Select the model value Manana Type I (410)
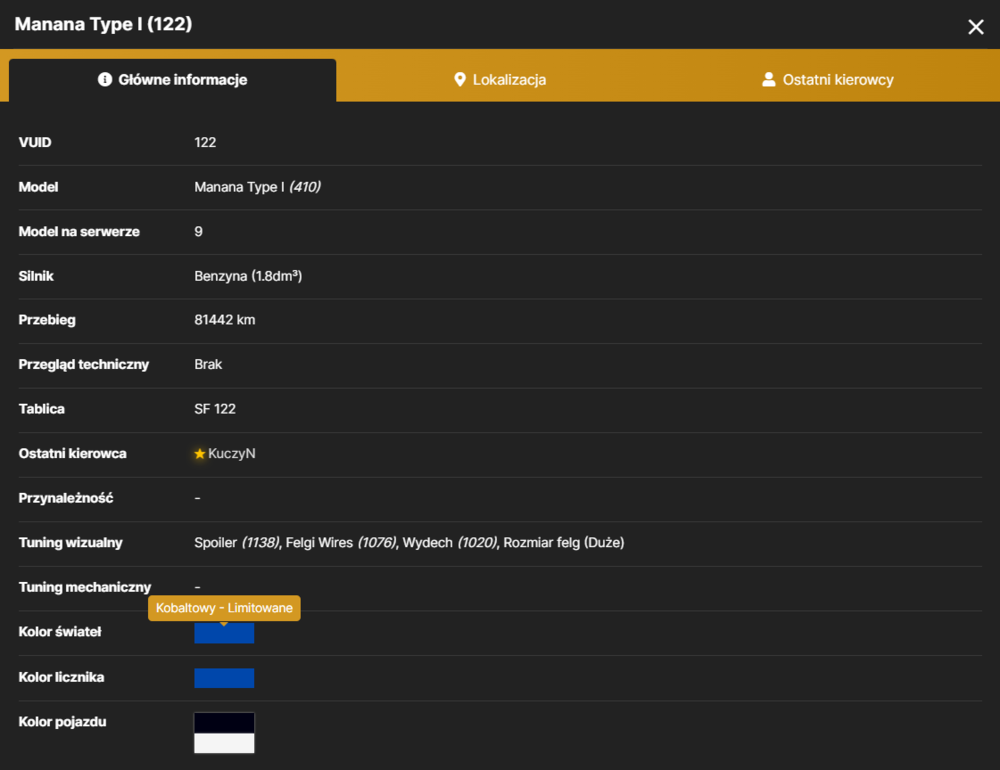 (258, 187)
